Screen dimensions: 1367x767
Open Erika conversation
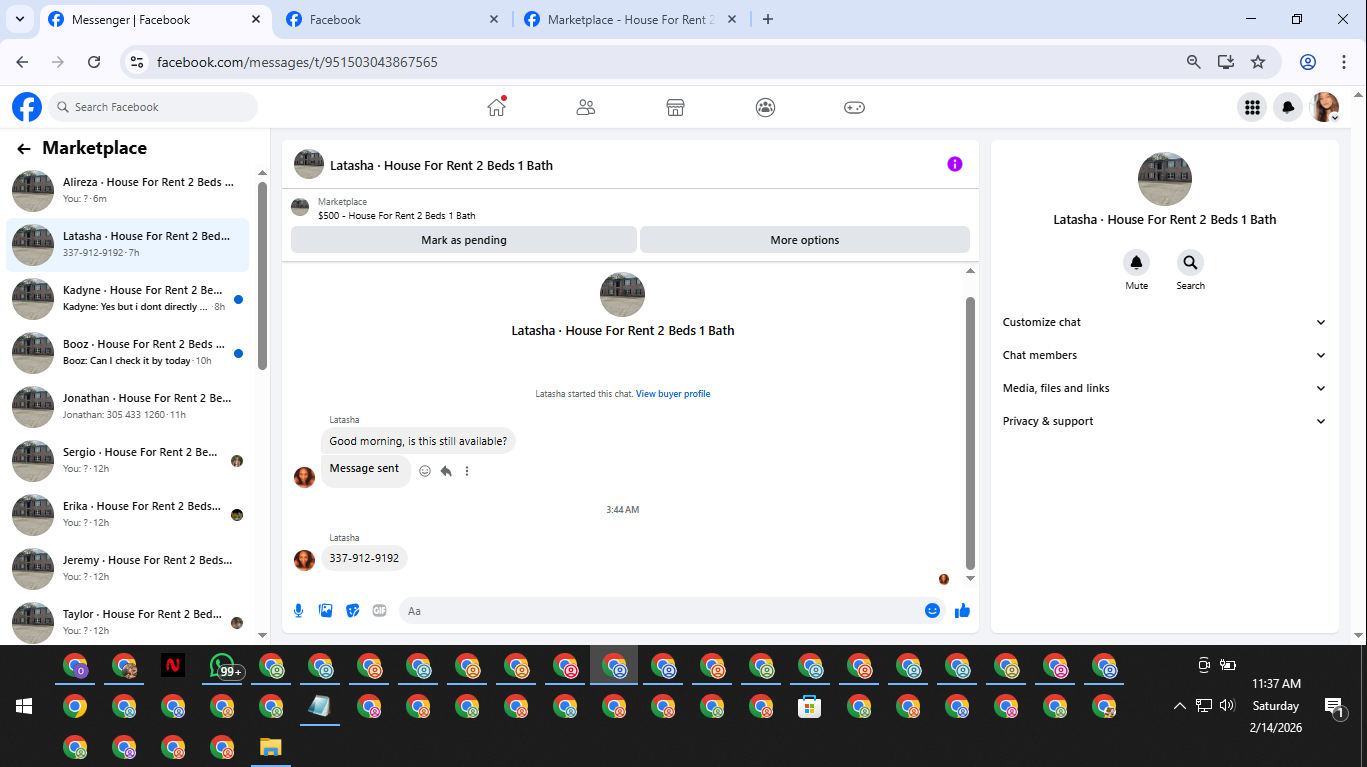[x=127, y=514]
